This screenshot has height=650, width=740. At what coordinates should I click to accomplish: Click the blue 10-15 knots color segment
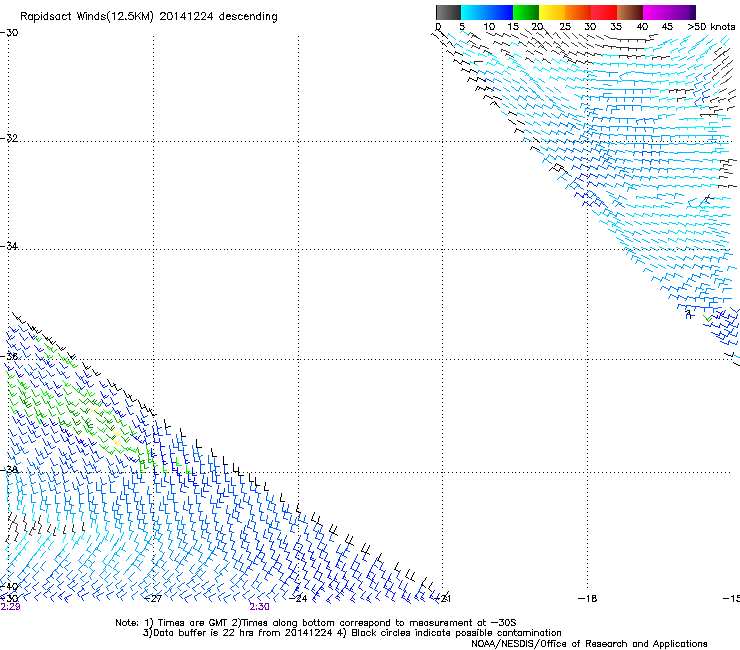click(x=500, y=12)
